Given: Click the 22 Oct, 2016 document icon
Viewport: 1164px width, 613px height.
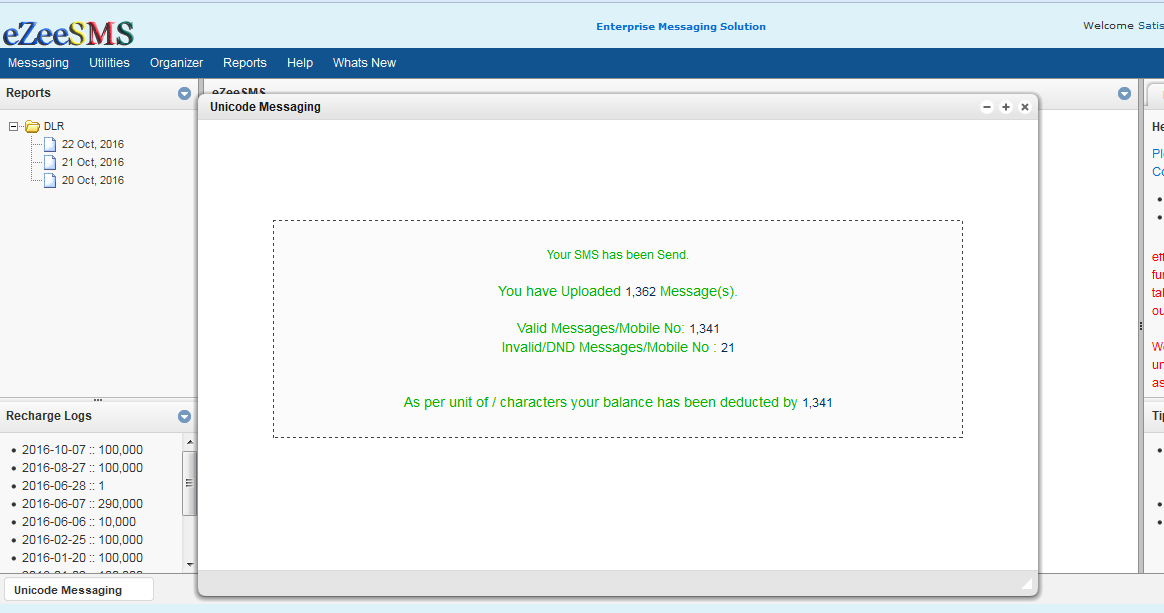Looking at the screenshot, I should point(50,145).
